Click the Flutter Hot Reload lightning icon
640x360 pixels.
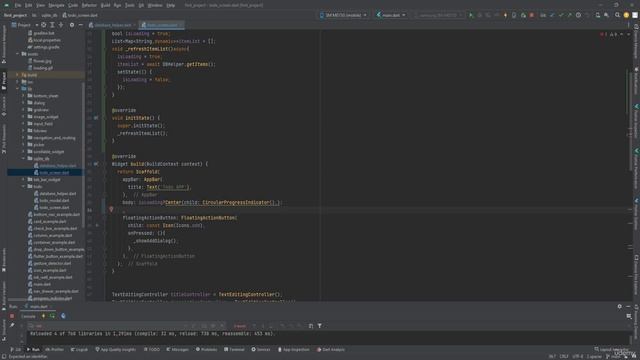tap(505, 15)
